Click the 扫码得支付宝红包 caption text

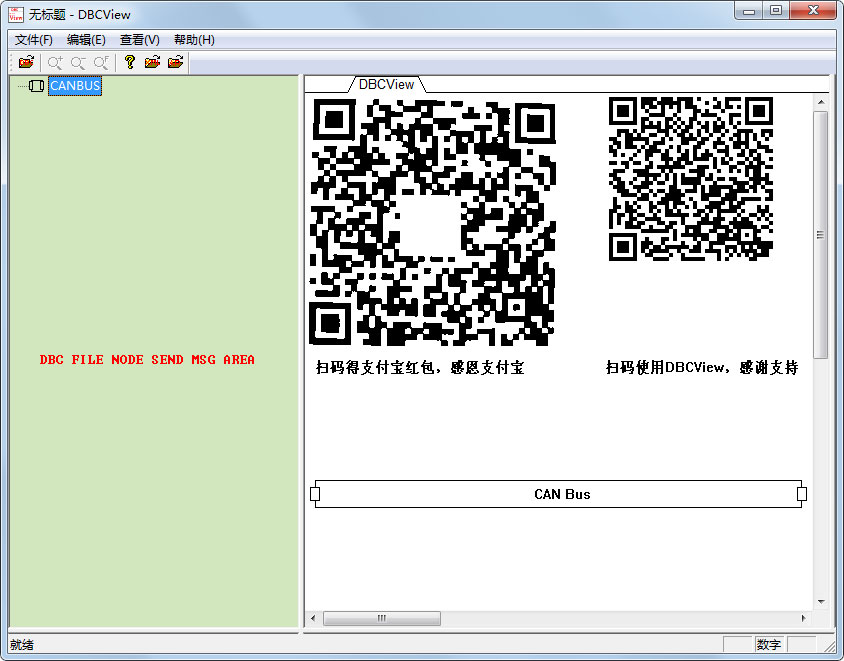click(420, 368)
